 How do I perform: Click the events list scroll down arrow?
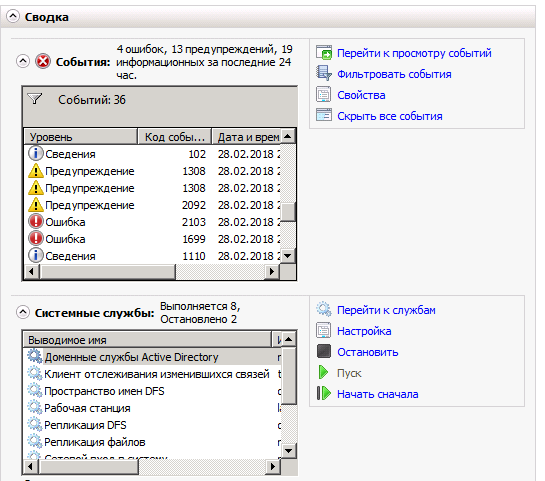point(287,256)
